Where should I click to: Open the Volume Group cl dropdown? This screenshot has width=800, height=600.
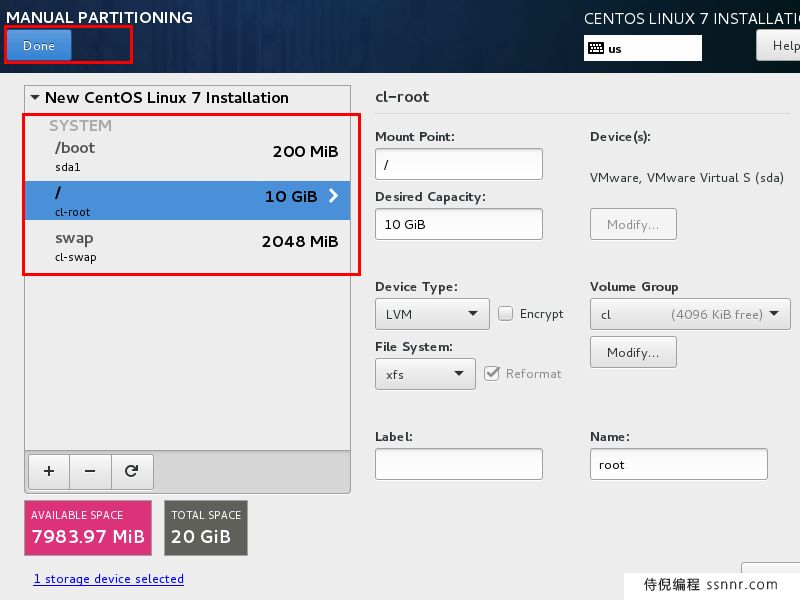click(690, 314)
